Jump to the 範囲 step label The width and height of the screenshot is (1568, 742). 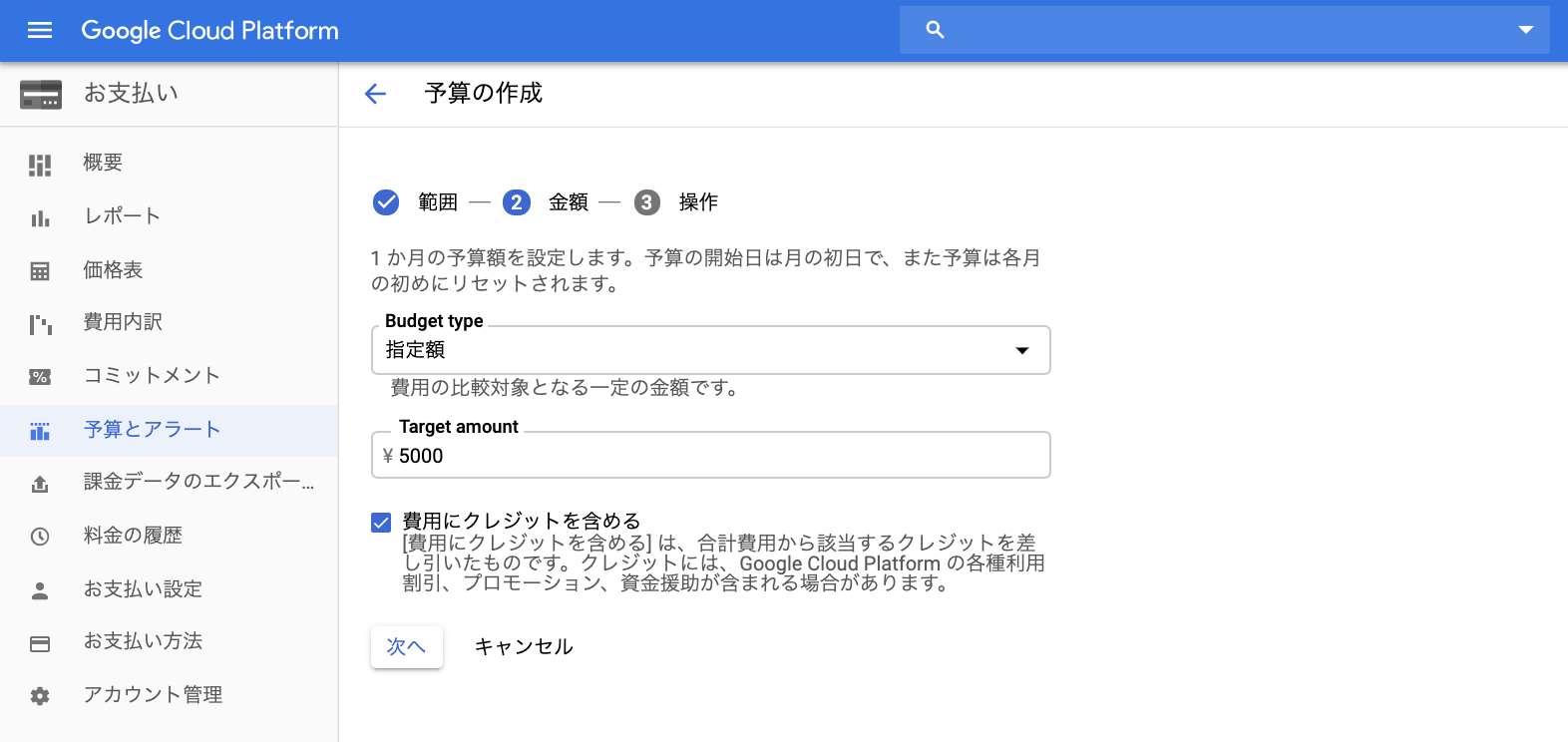point(438,202)
